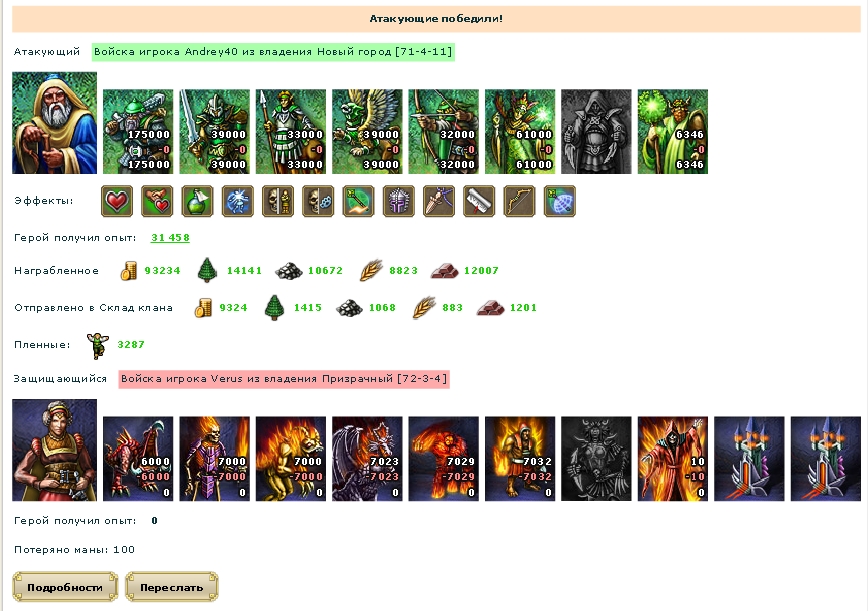Select the defender's female hero portrait

54,450
